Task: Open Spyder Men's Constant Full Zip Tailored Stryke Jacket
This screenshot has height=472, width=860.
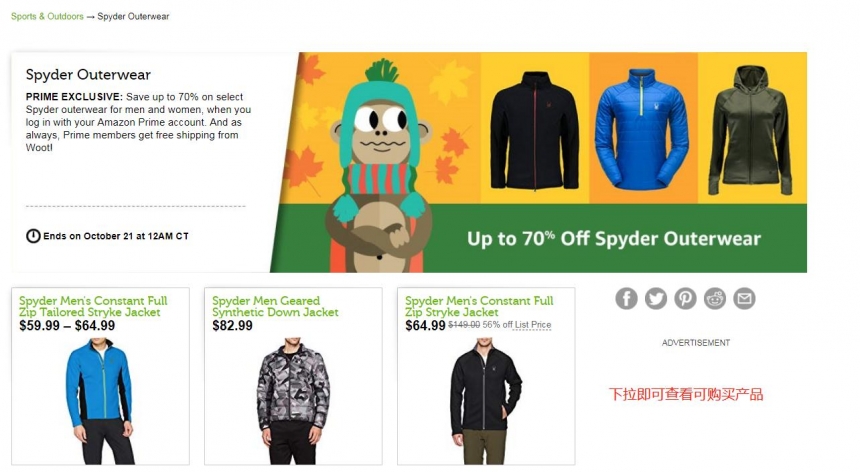Action: pos(93,306)
